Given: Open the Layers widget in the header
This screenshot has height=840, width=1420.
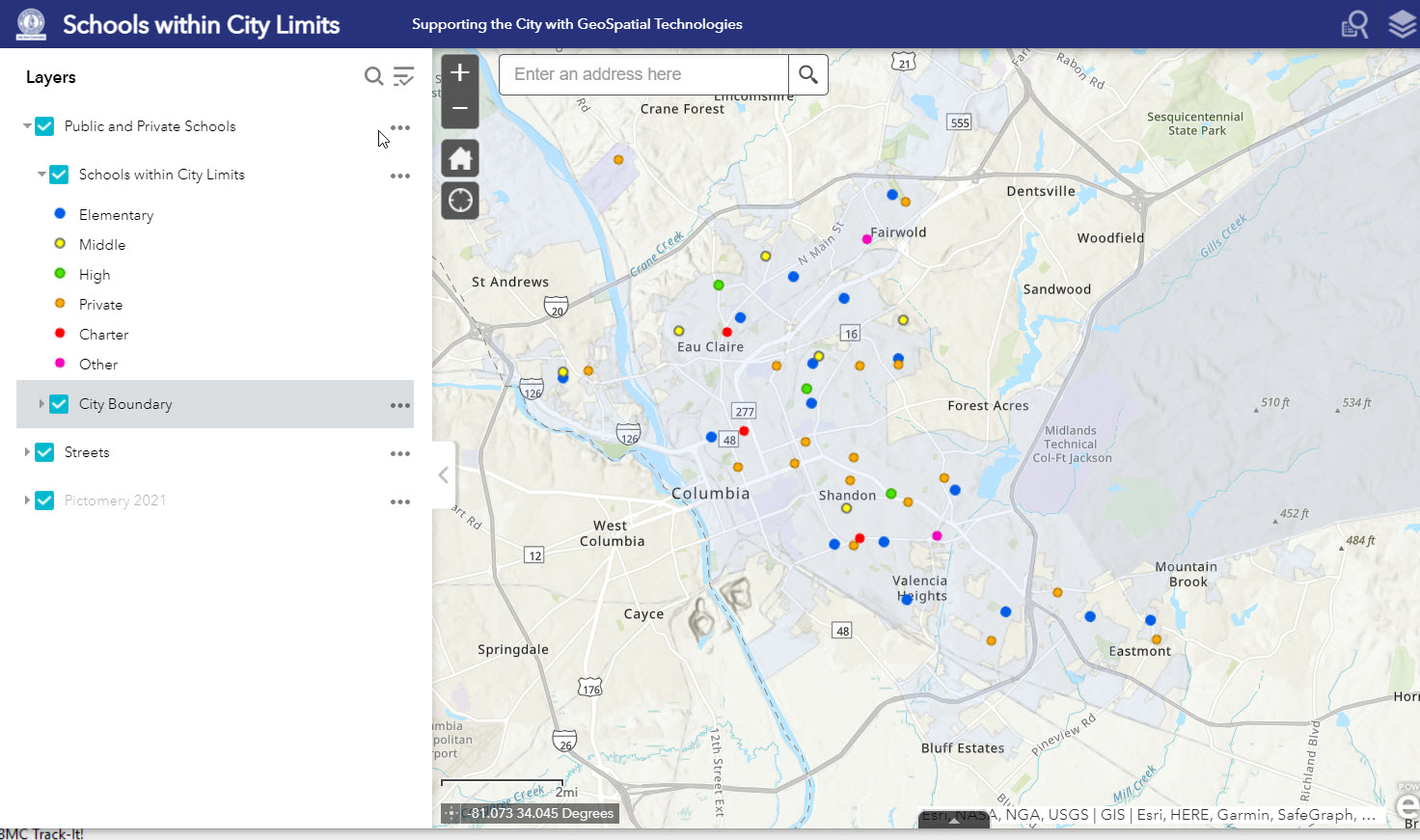Looking at the screenshot, I should pos(1402,24).
